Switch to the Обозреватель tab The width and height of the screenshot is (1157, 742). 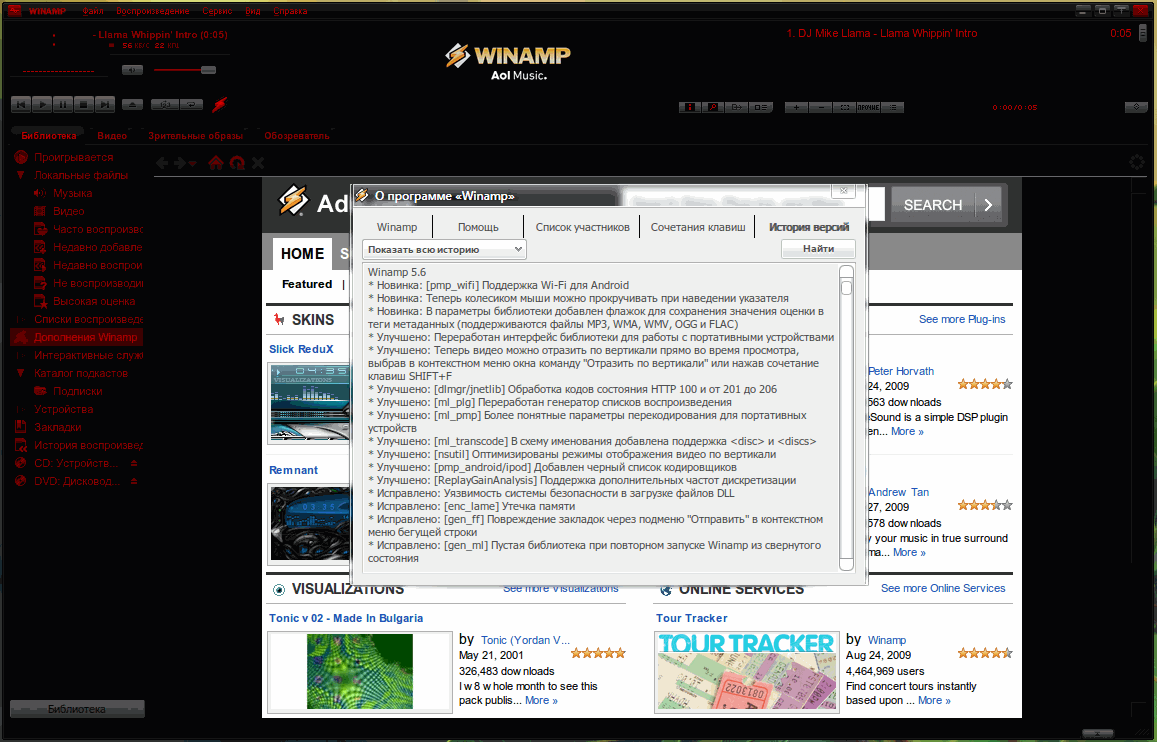click(x=297, y=136)
